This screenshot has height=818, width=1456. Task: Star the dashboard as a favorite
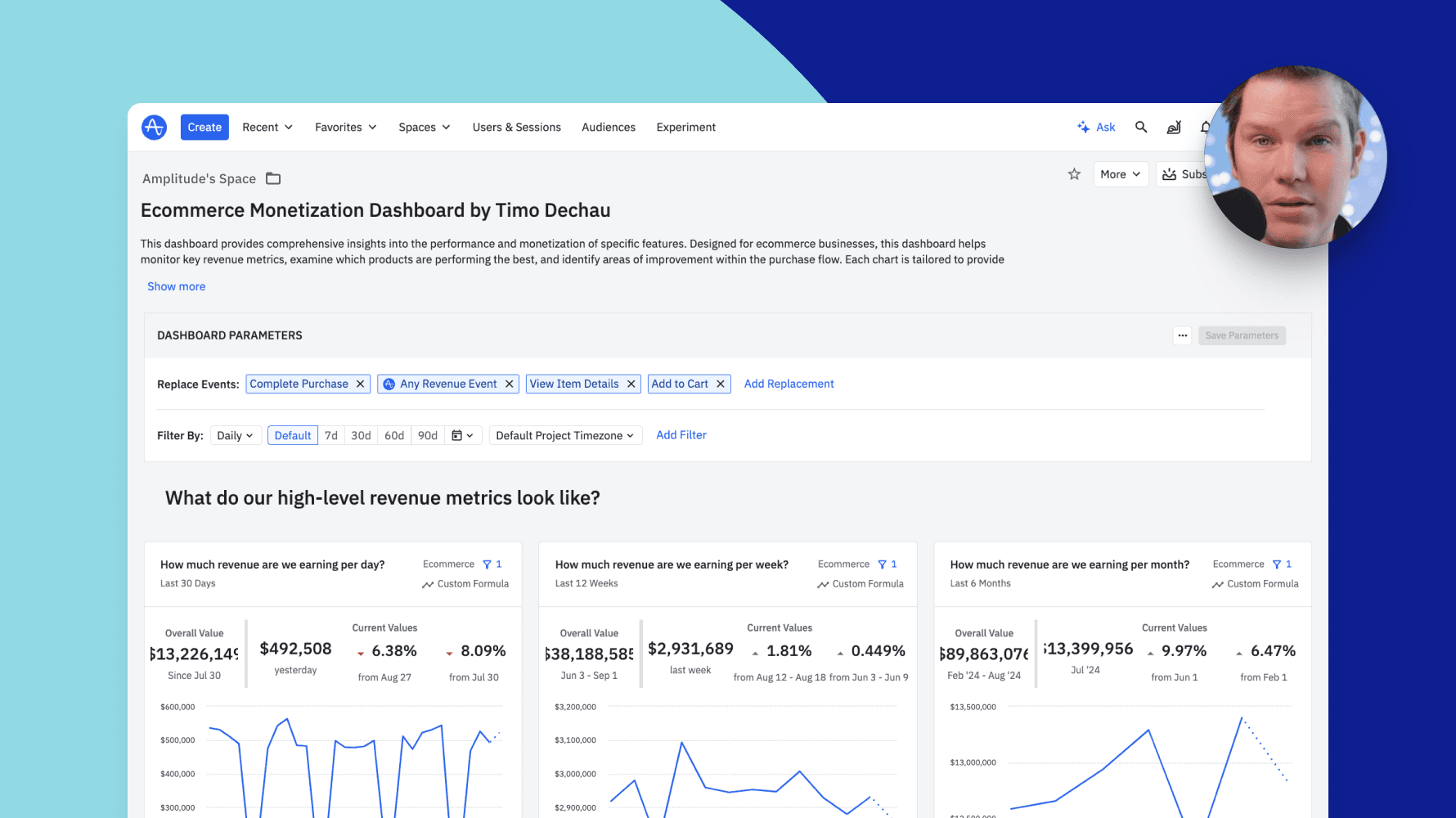pos(1074,174)
